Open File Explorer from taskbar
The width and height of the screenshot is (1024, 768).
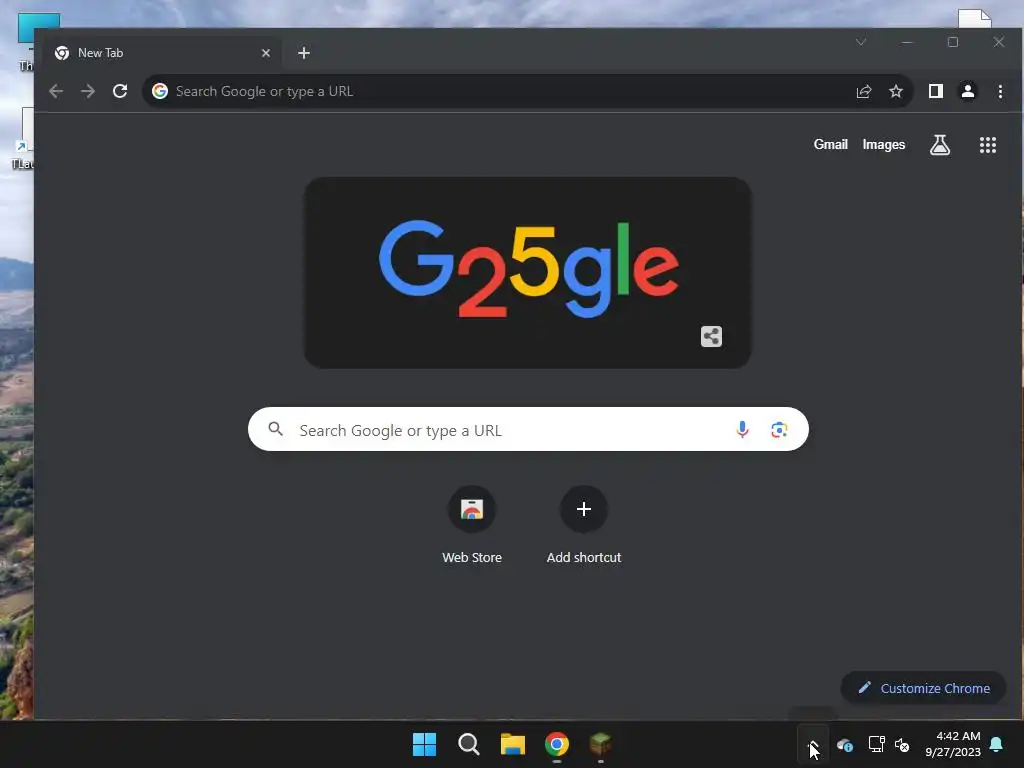(513, 744)
